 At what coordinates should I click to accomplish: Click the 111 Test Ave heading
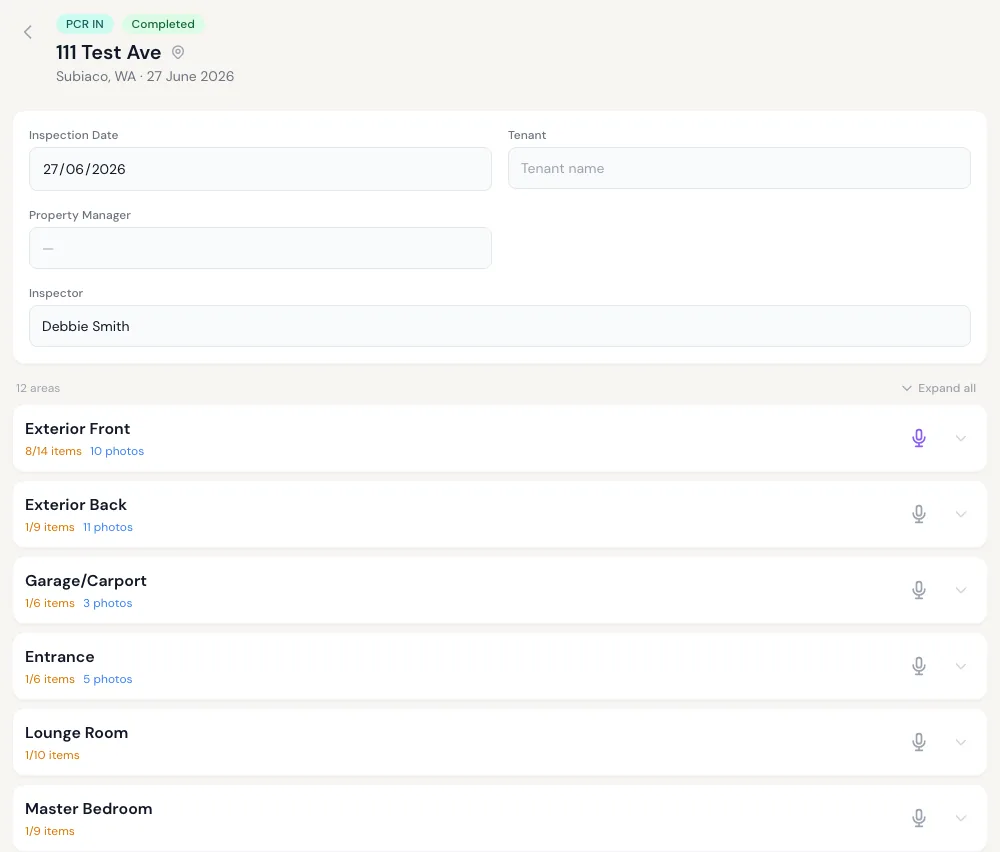click(108, 52)
